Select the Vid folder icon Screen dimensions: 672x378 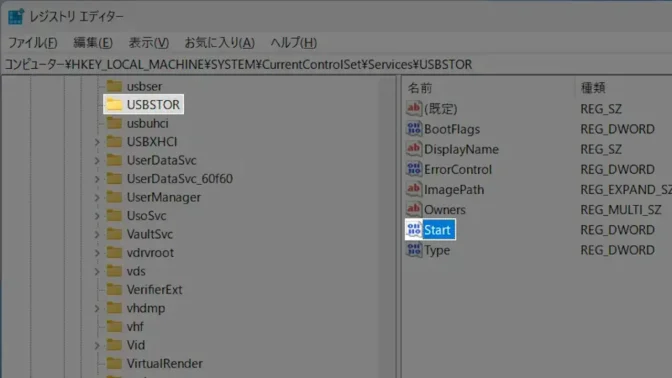click(x=114, y=345)
